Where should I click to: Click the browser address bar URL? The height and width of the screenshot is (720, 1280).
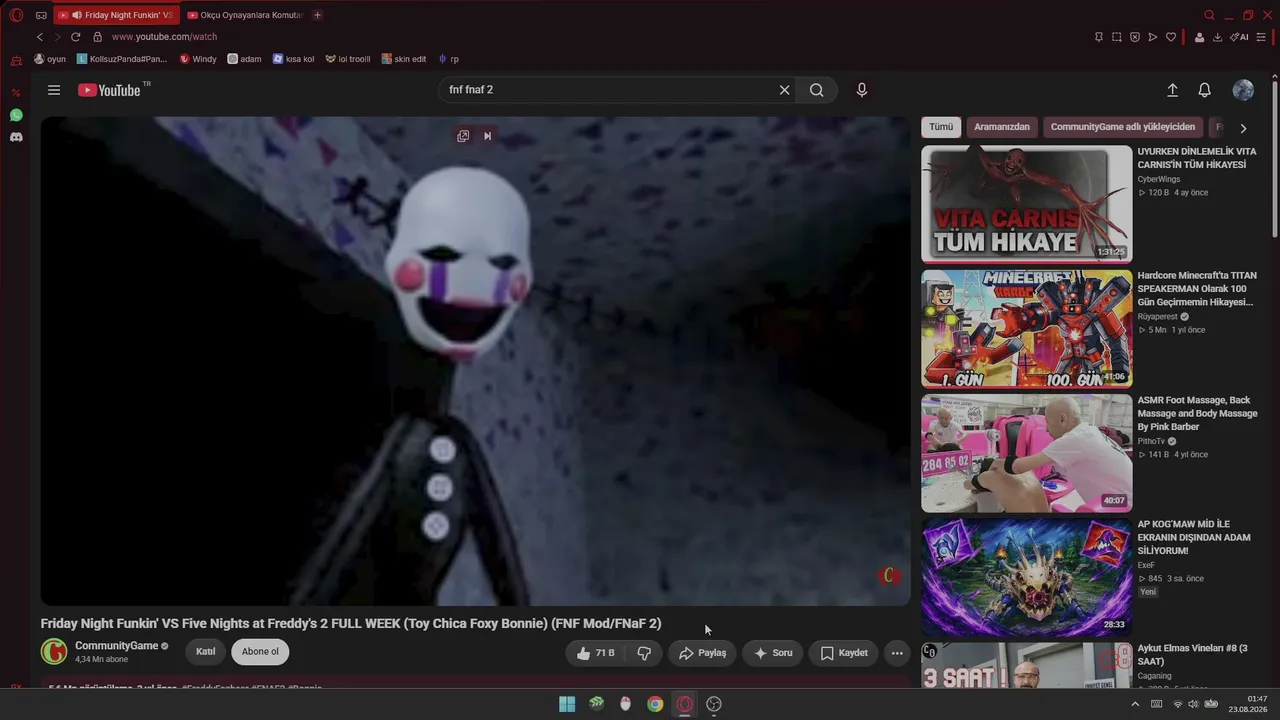pyautogui.click(x=164, y=37)
